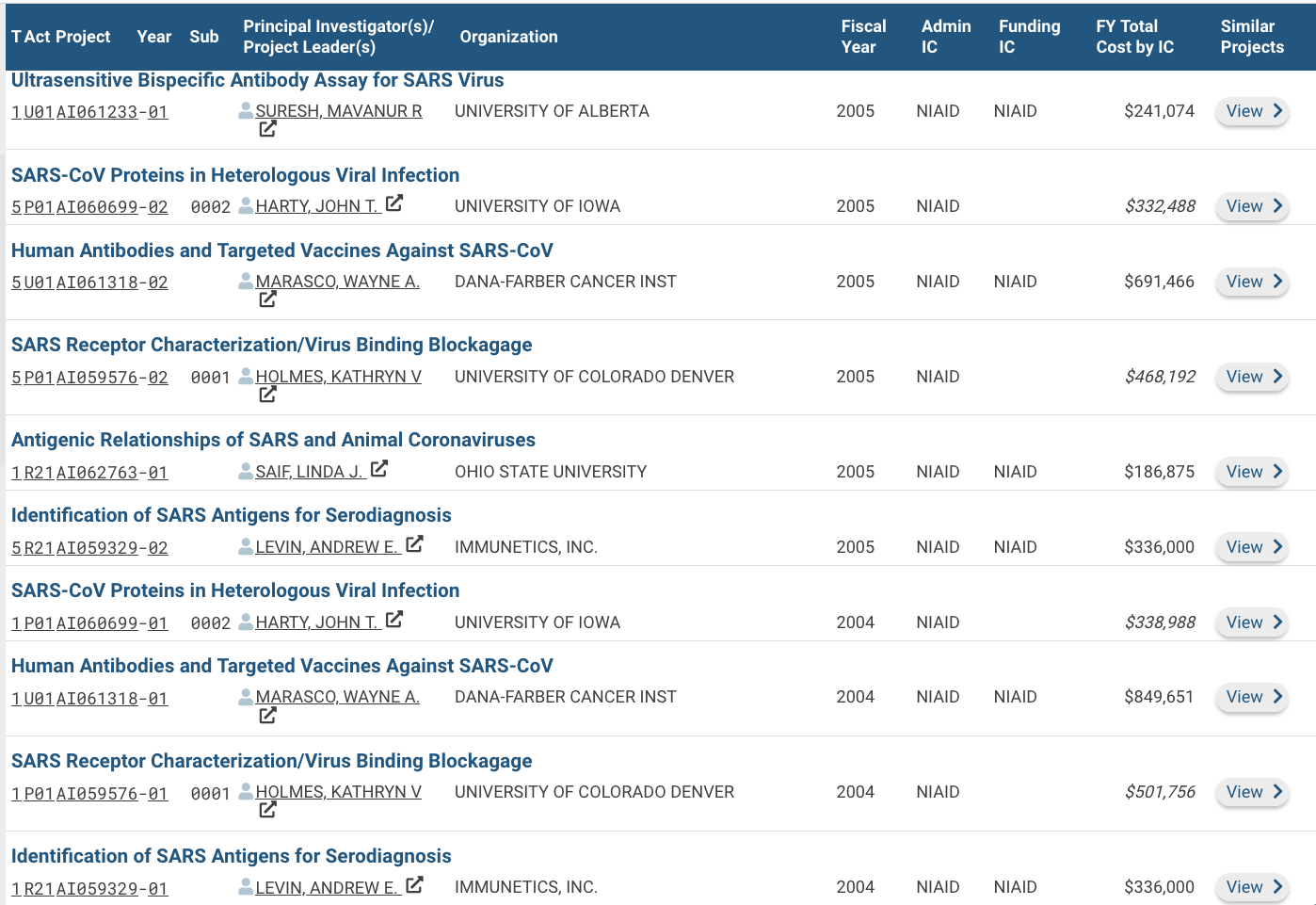Click external link icon for Marasco in 1U01AI061318-01 row

click(x=267, y=716)
